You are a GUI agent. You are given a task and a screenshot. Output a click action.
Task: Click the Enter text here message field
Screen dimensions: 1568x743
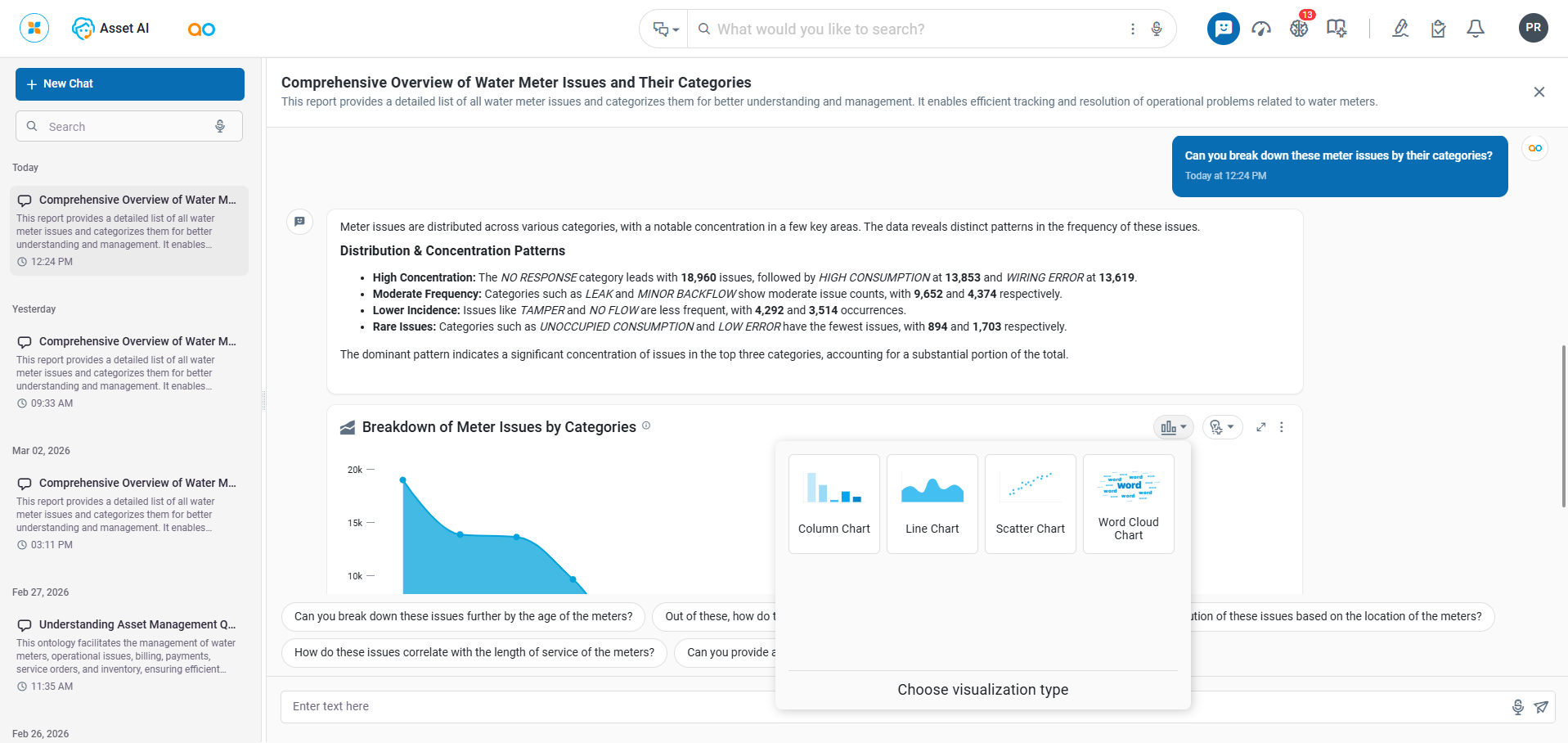click(x=523, y=707)
